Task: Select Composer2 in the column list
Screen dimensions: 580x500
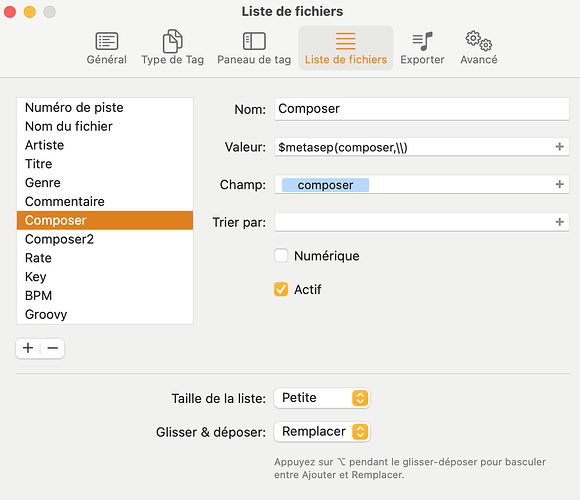Action: click(105, 239)
